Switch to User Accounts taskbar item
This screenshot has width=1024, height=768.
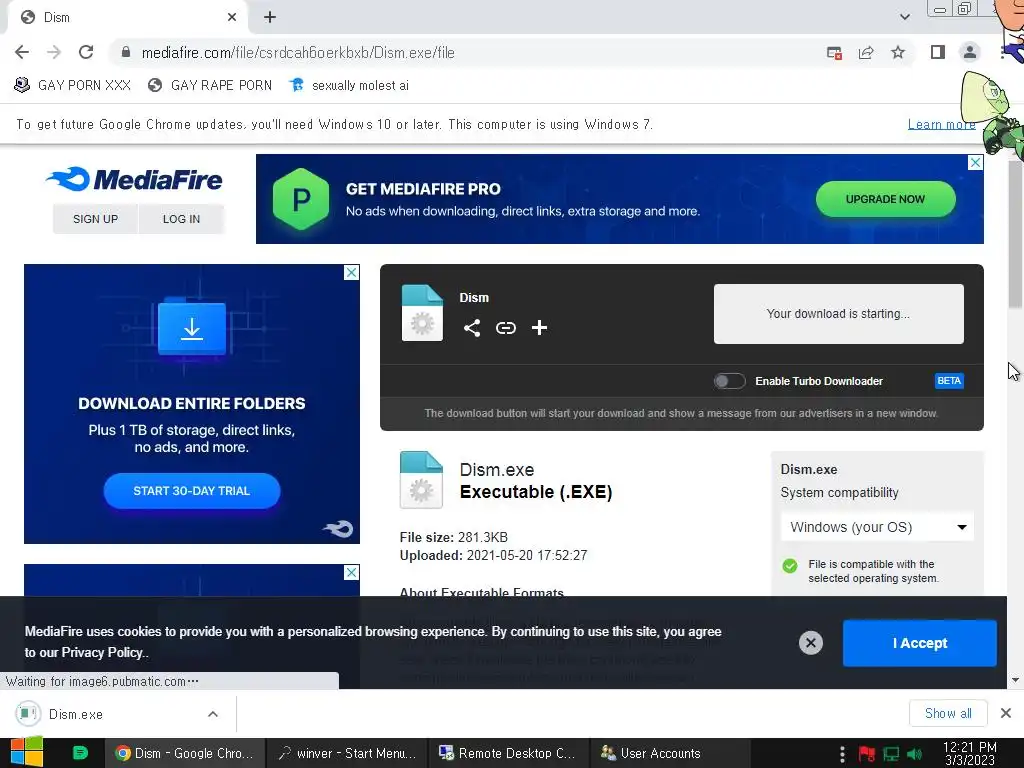[x=671, y=753]
